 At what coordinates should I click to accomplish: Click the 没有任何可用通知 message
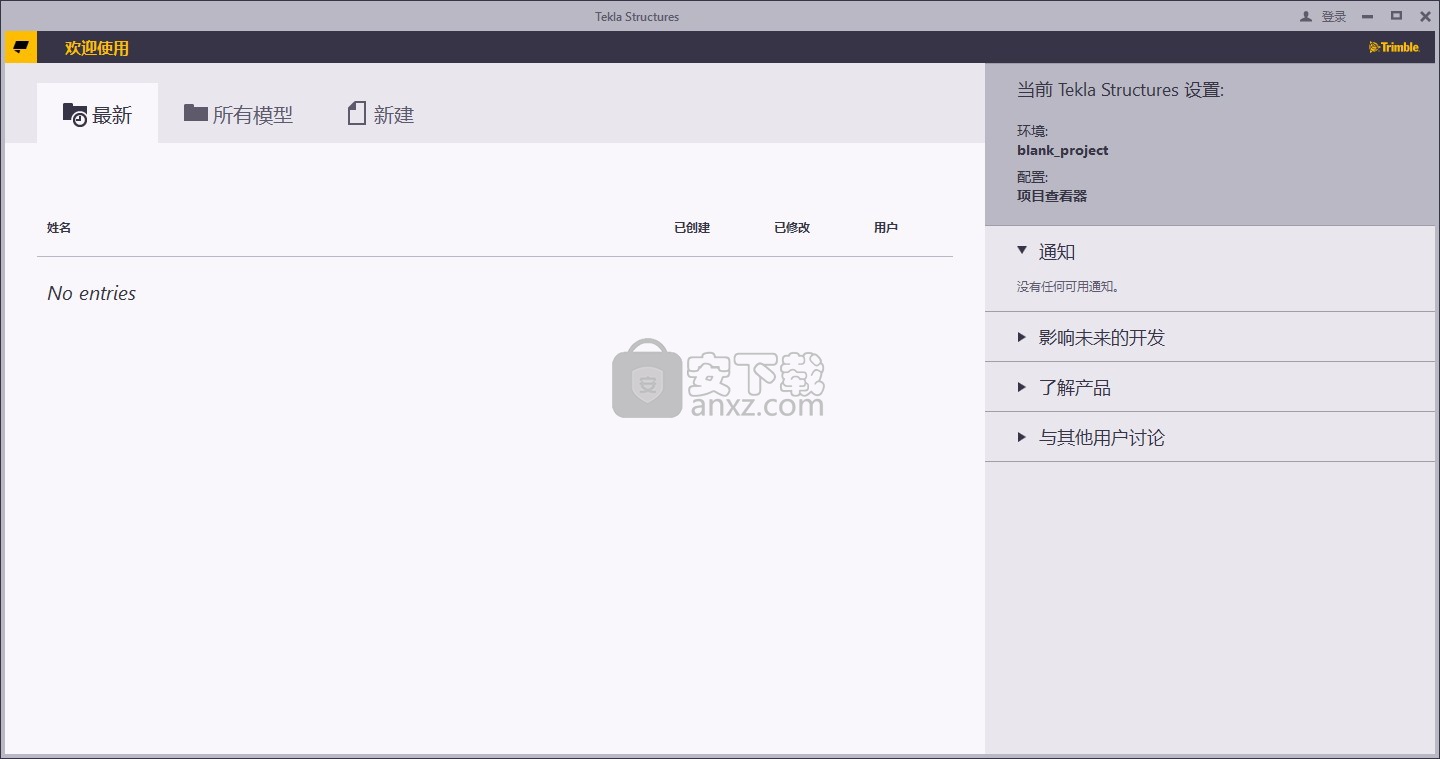pyautogui.click(x=1069, y=287)
